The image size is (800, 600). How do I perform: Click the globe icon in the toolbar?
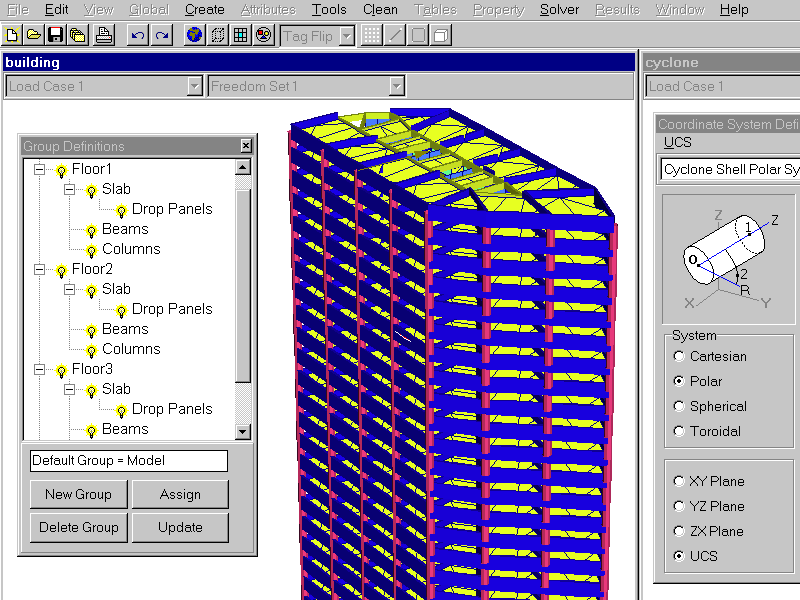click(195, 36)
